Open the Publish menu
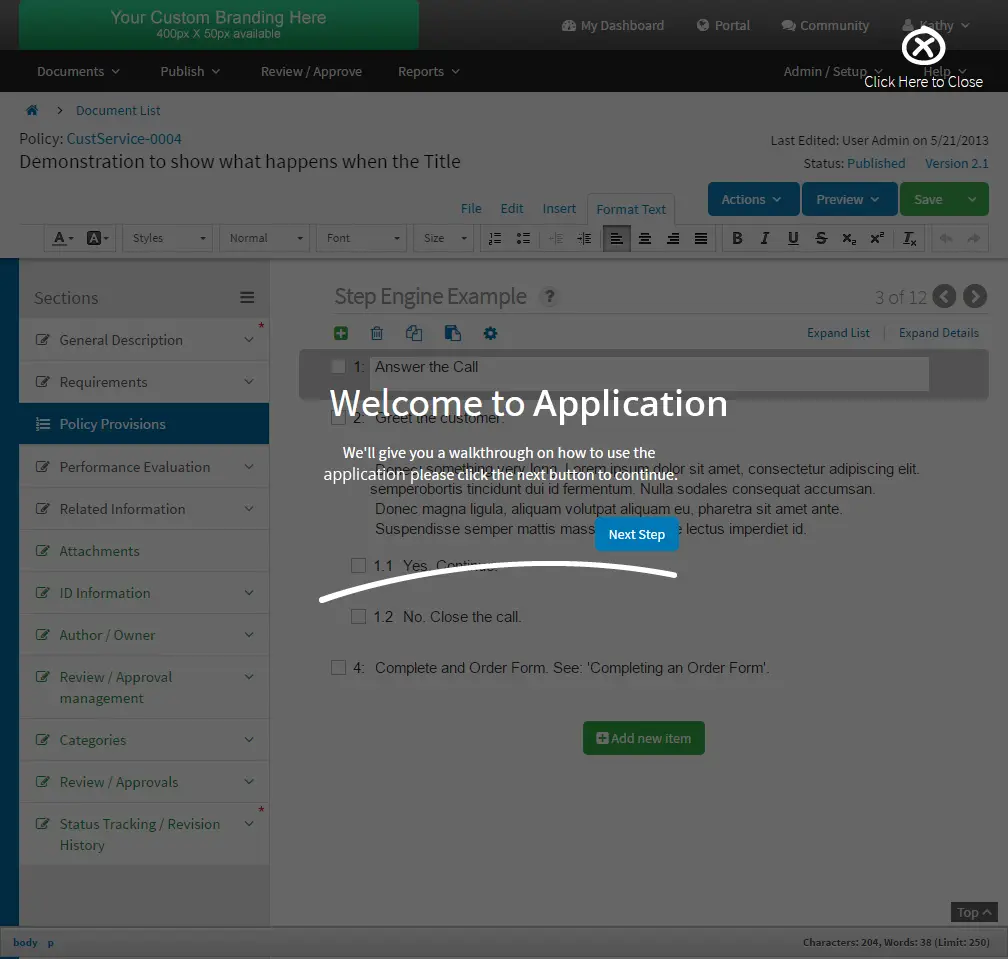 [x=190, y=71]
